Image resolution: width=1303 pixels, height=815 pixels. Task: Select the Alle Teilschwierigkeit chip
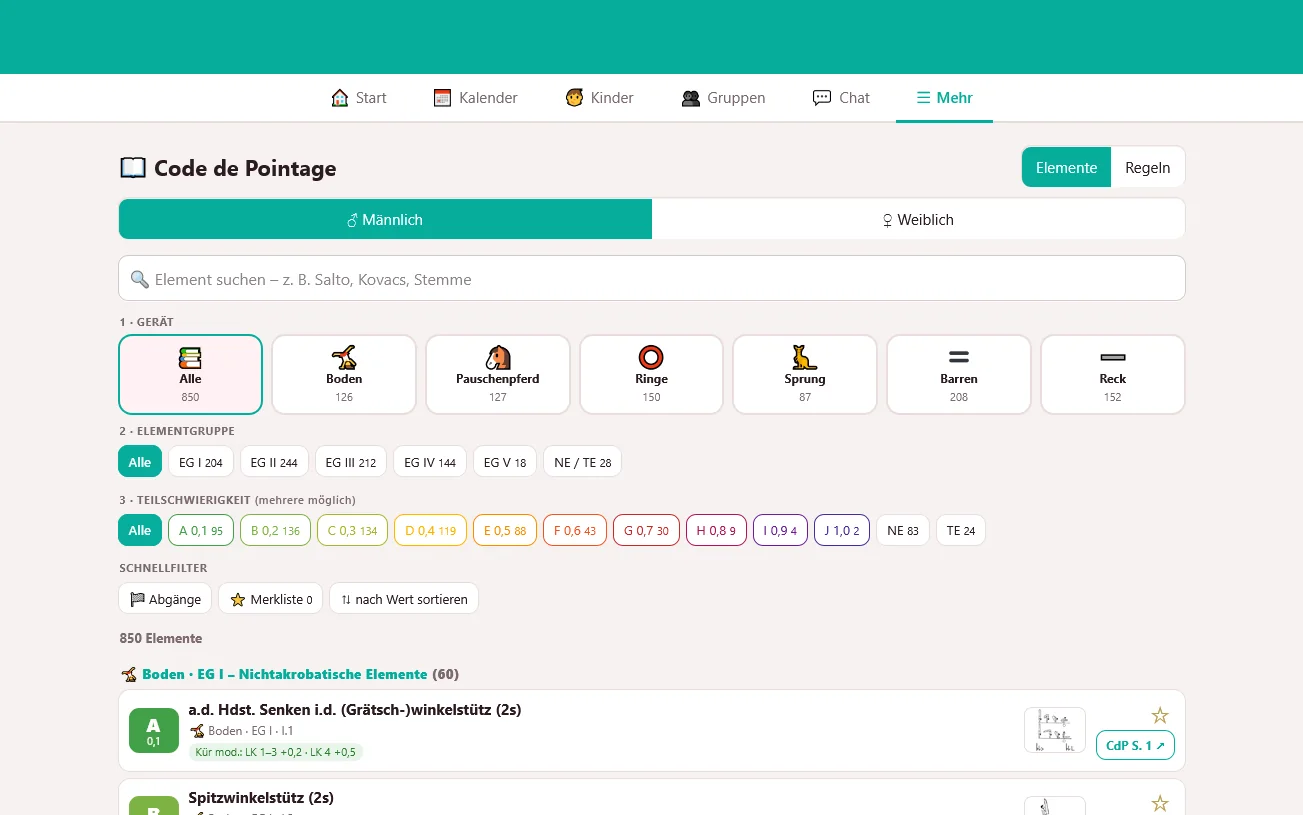[x=140, y=530]
